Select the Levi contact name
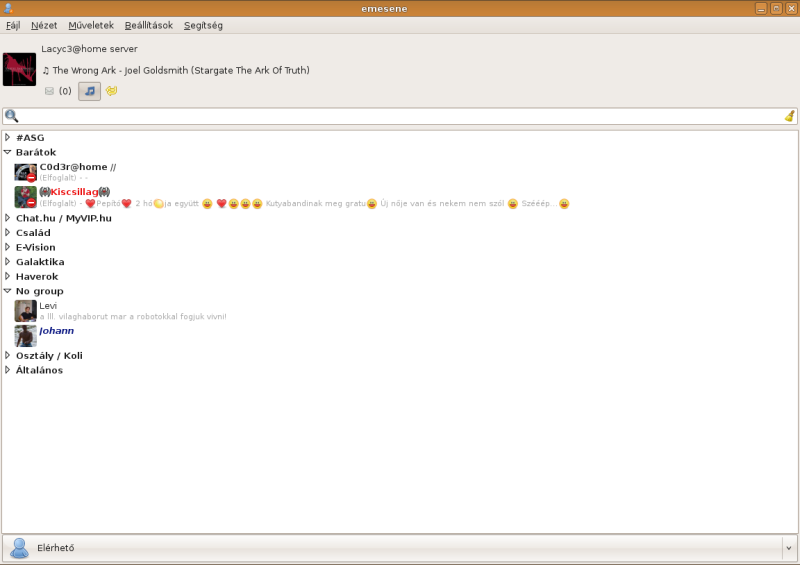The width and height of the screenshot is (800, 565). 48,306
